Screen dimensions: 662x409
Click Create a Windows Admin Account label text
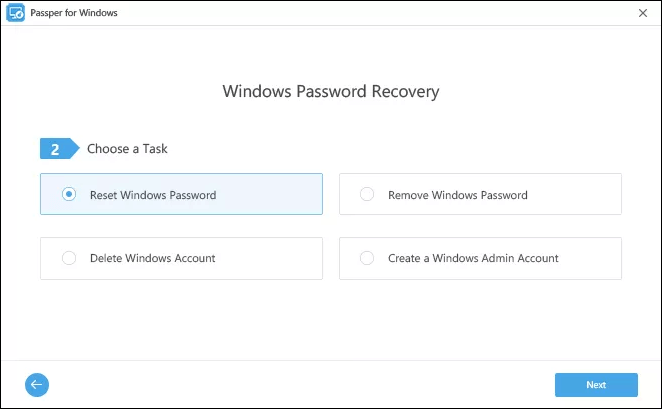473,258
